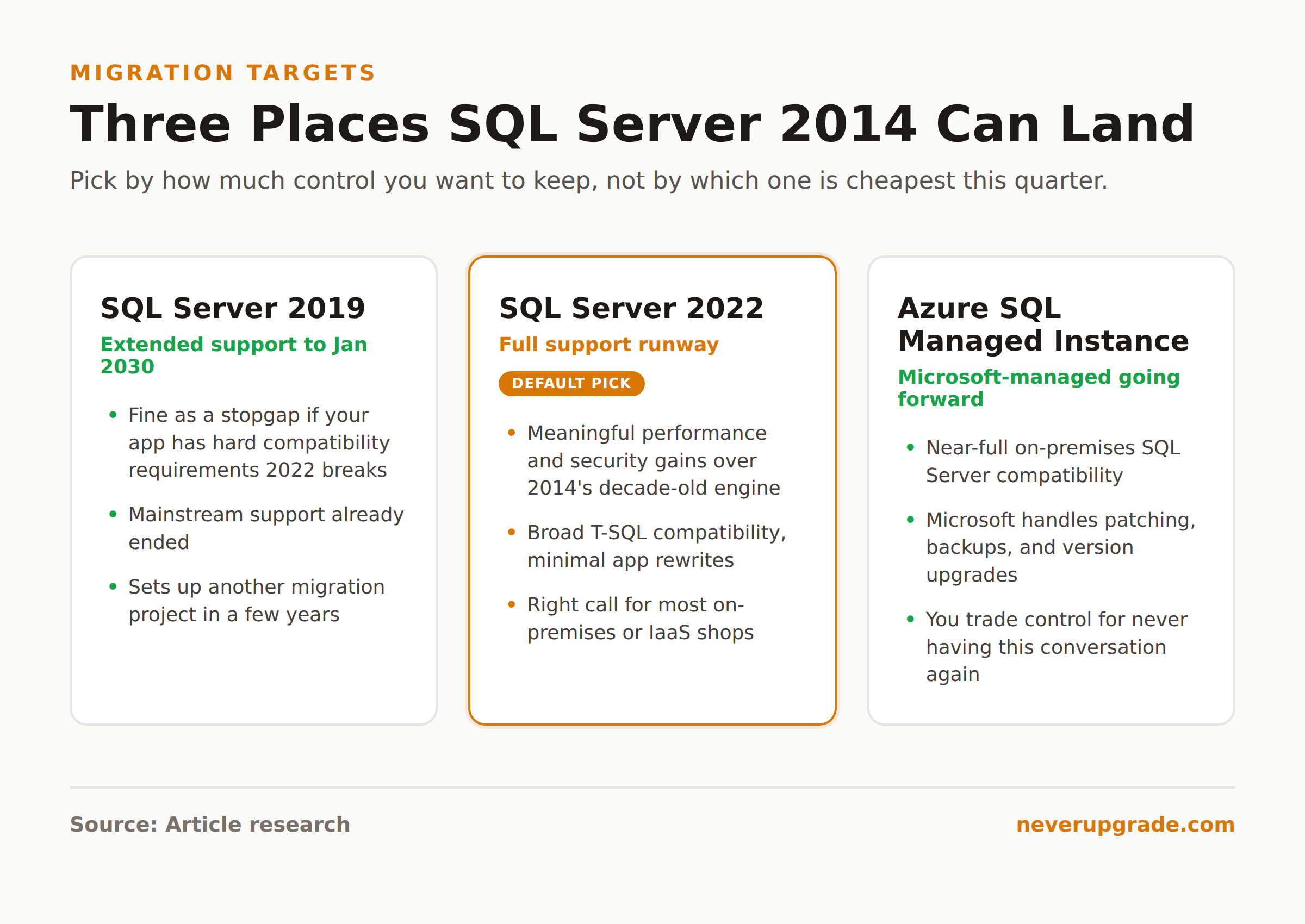Click 'Right call for most on-premises' bullet
This screenshot has height=924, width=1305.
coord(640,619)
